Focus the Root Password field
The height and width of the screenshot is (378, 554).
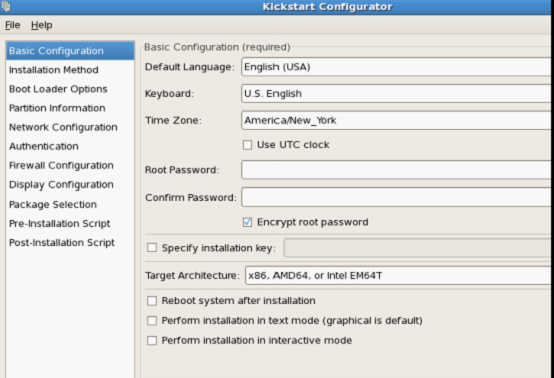[397, 170]
